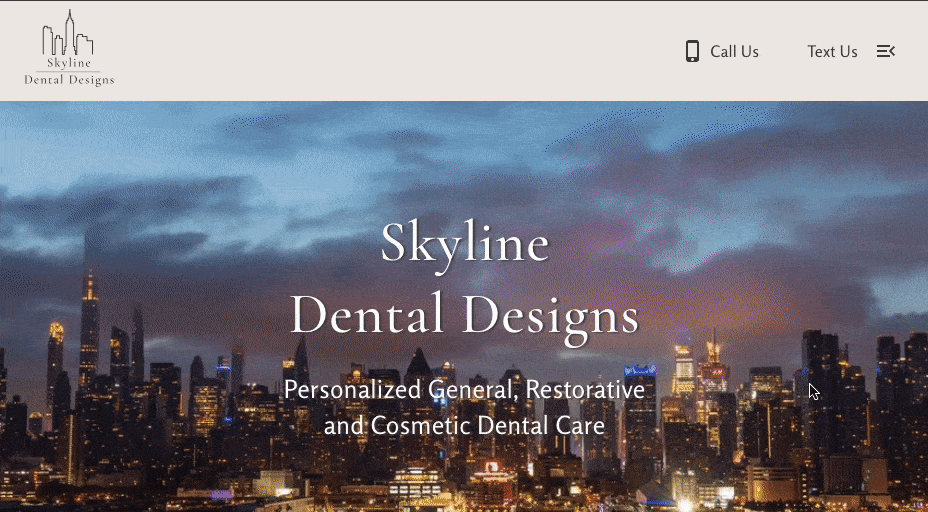Click the large Skyline hero heading

tap(465, 244)
